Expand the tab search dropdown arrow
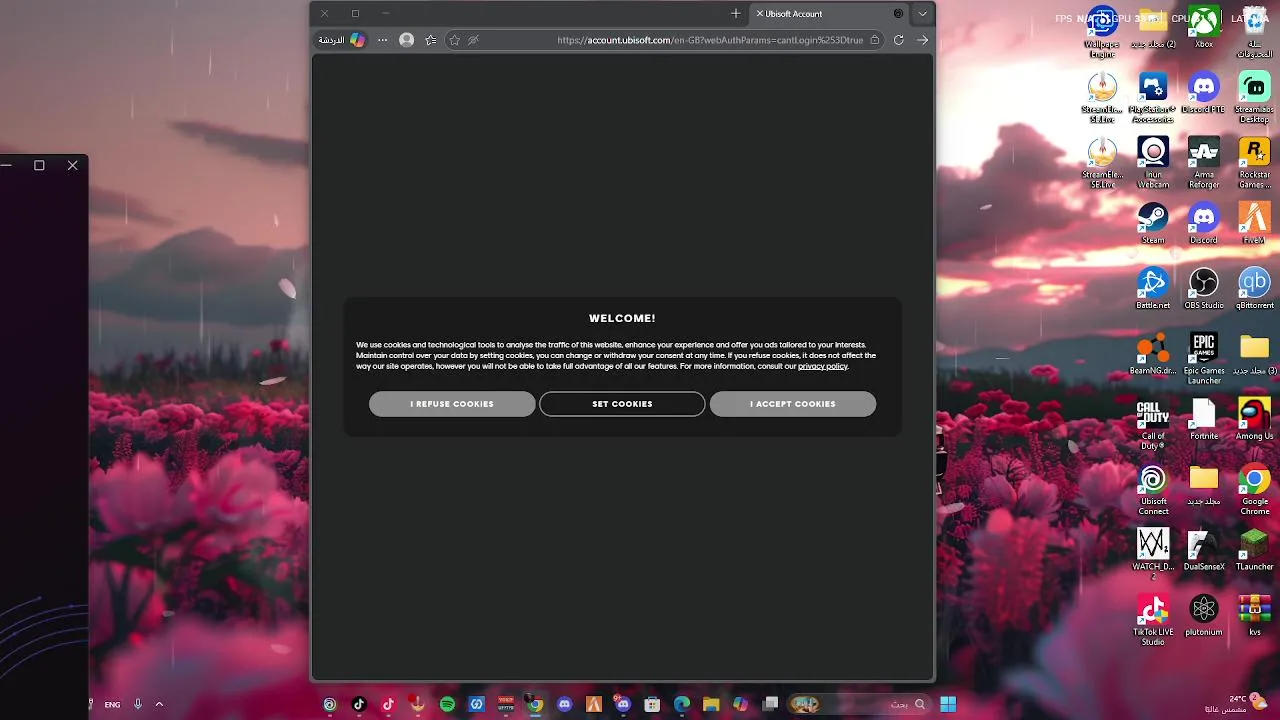The height and width of the screenshot is (720, 1280). (x=922, y=14)
